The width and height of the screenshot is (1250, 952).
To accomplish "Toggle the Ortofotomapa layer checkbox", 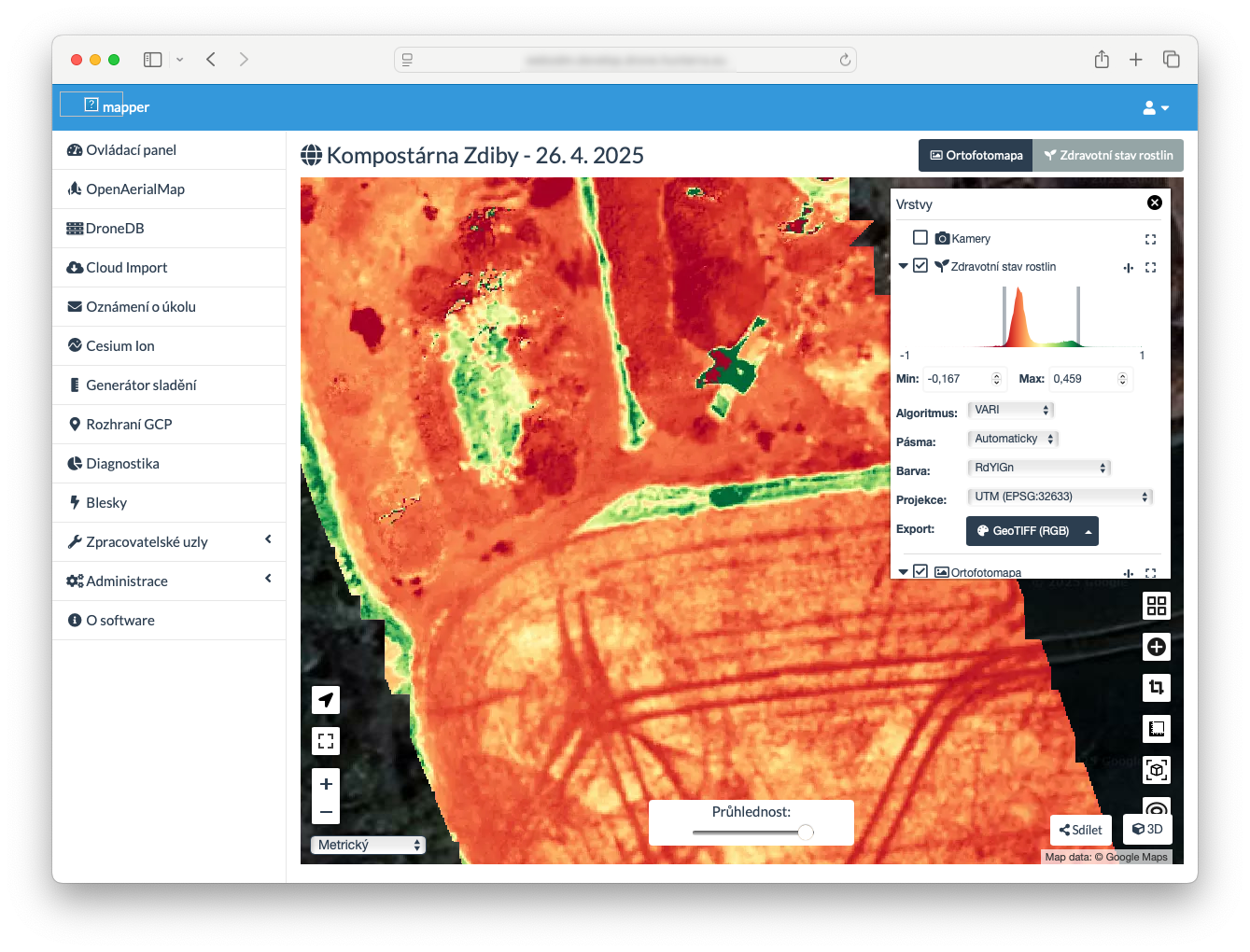I will [920, 571].
